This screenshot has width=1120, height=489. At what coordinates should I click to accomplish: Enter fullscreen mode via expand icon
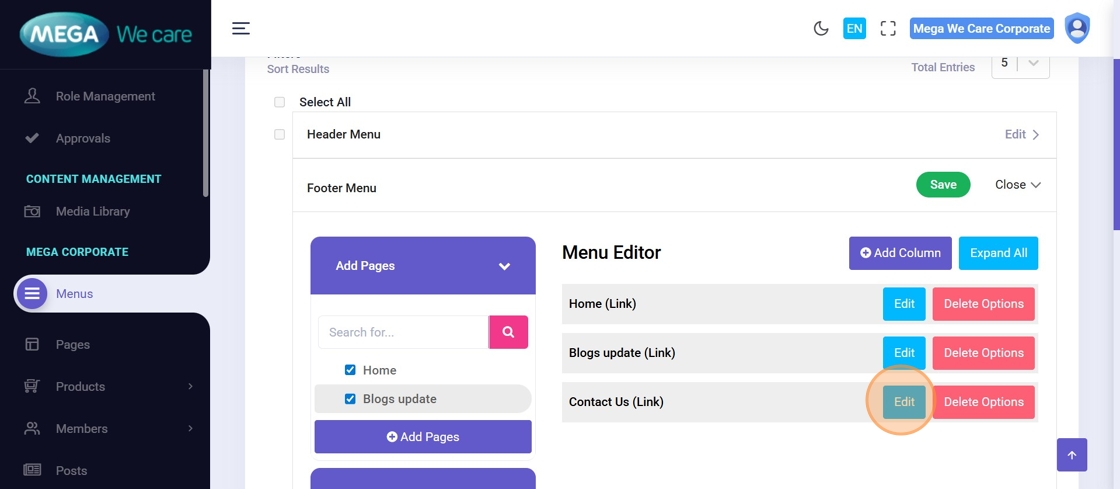(888, 28)
